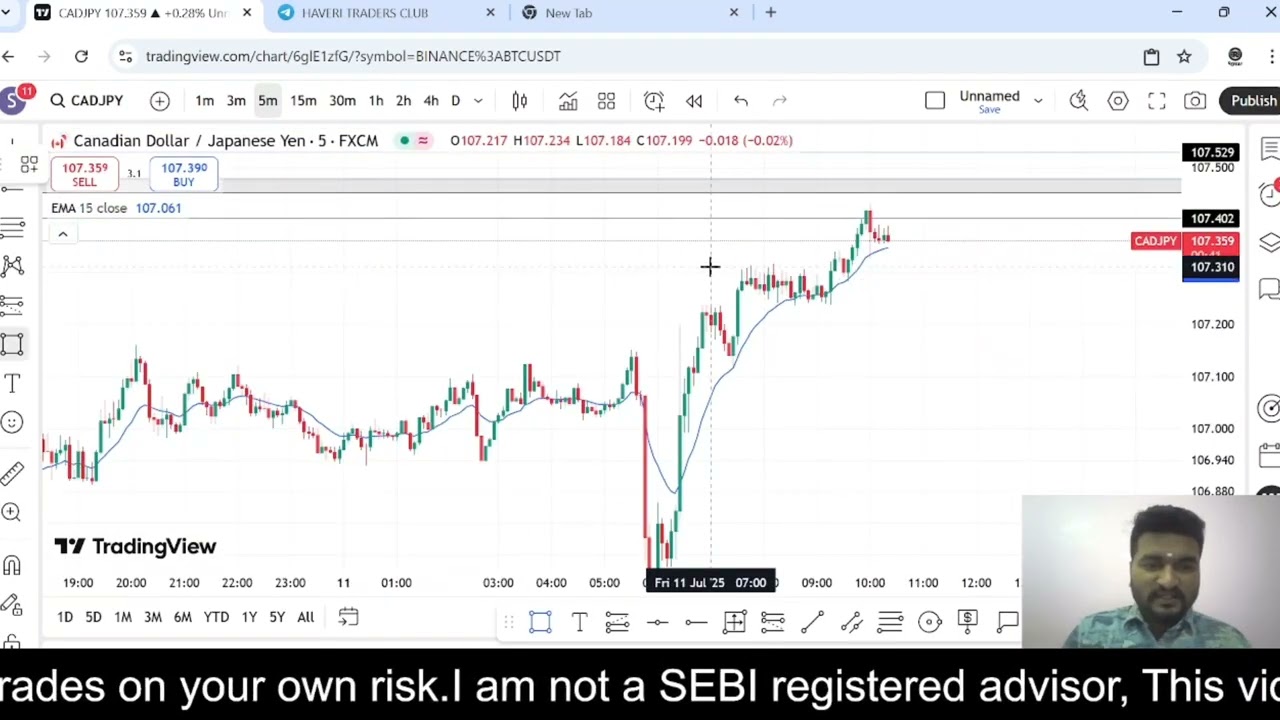Take a chart snapshot with camera icon
This screenshot has width=1280, height=720.
click(x=1195, y=101)
